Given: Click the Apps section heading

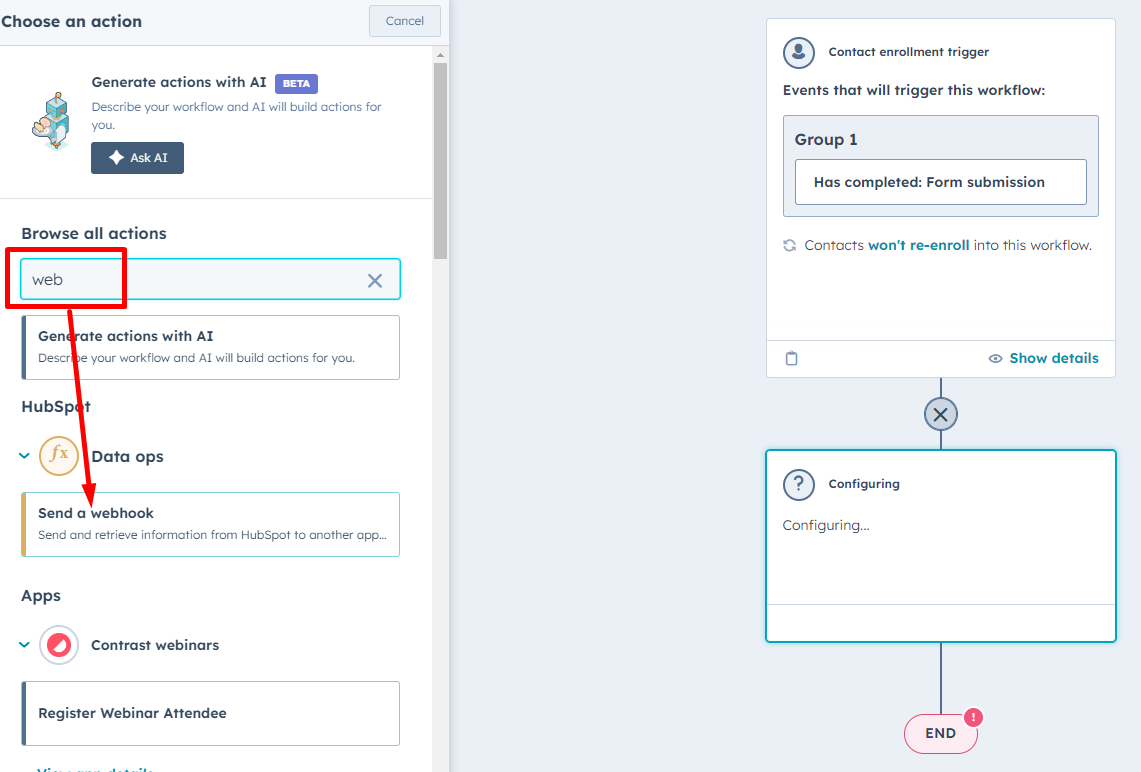Looking at the screenshot, I should pos(41,596).
